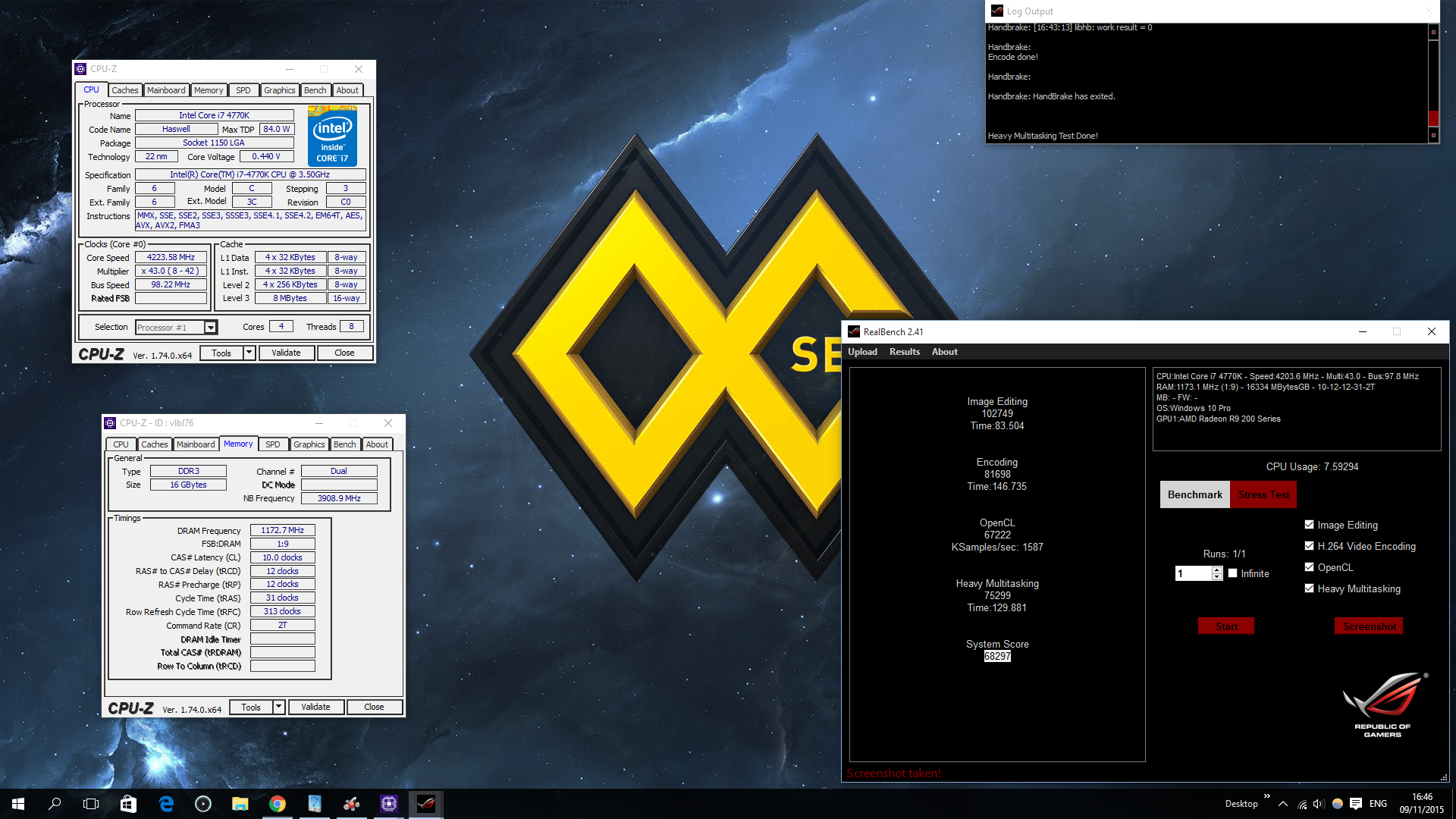Open Bench tab in upper CPU-Z window

click(x=315, y=90)
